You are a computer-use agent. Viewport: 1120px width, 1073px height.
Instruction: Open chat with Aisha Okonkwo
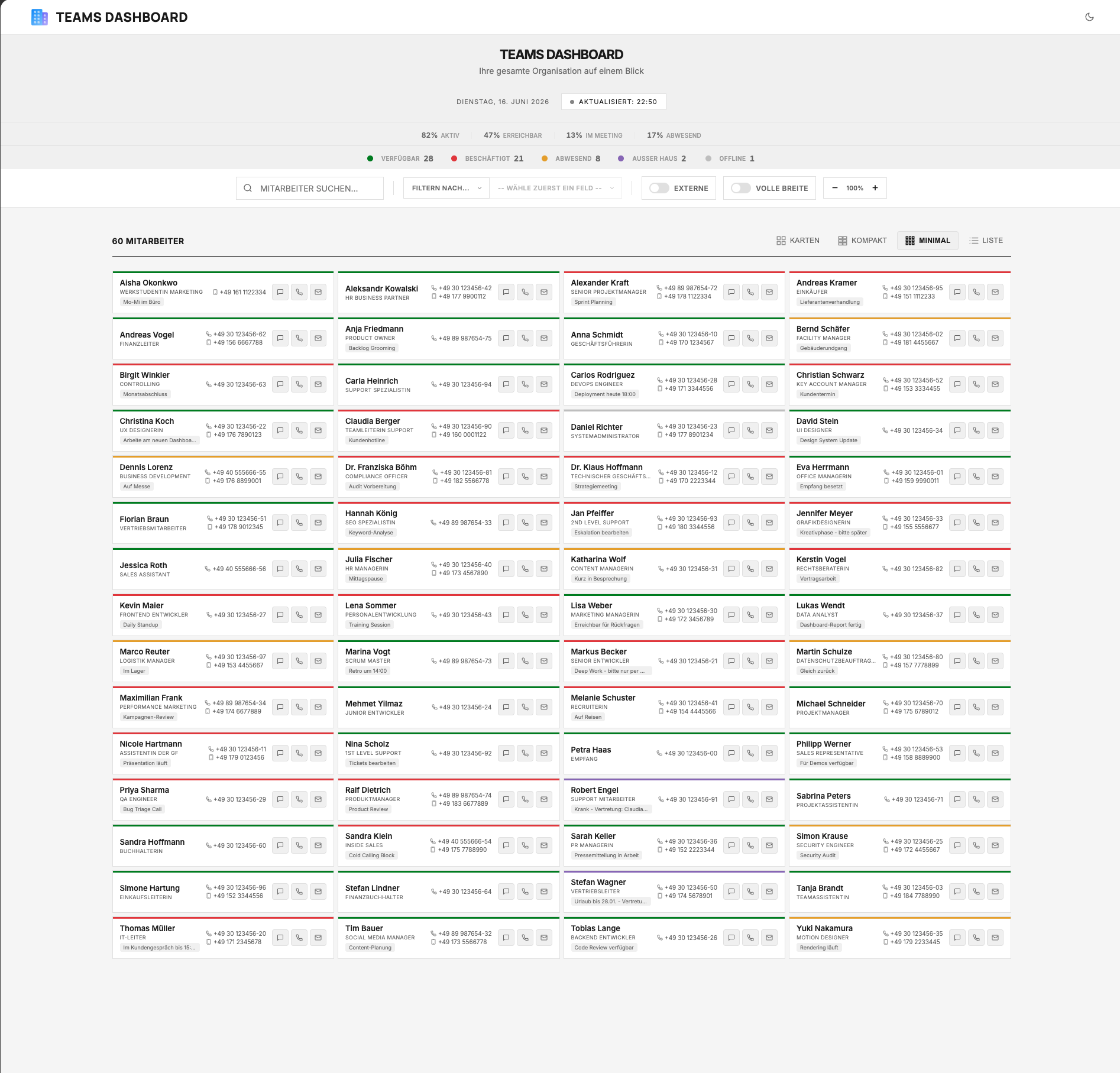(x=280, y=292)
